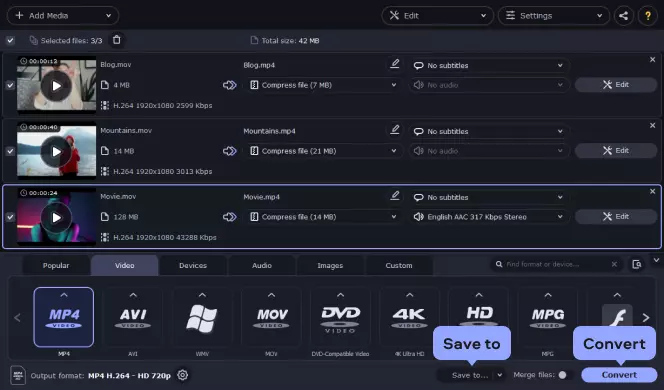Open the help question mark icon

pyautogui.click(x=647, y=16)
